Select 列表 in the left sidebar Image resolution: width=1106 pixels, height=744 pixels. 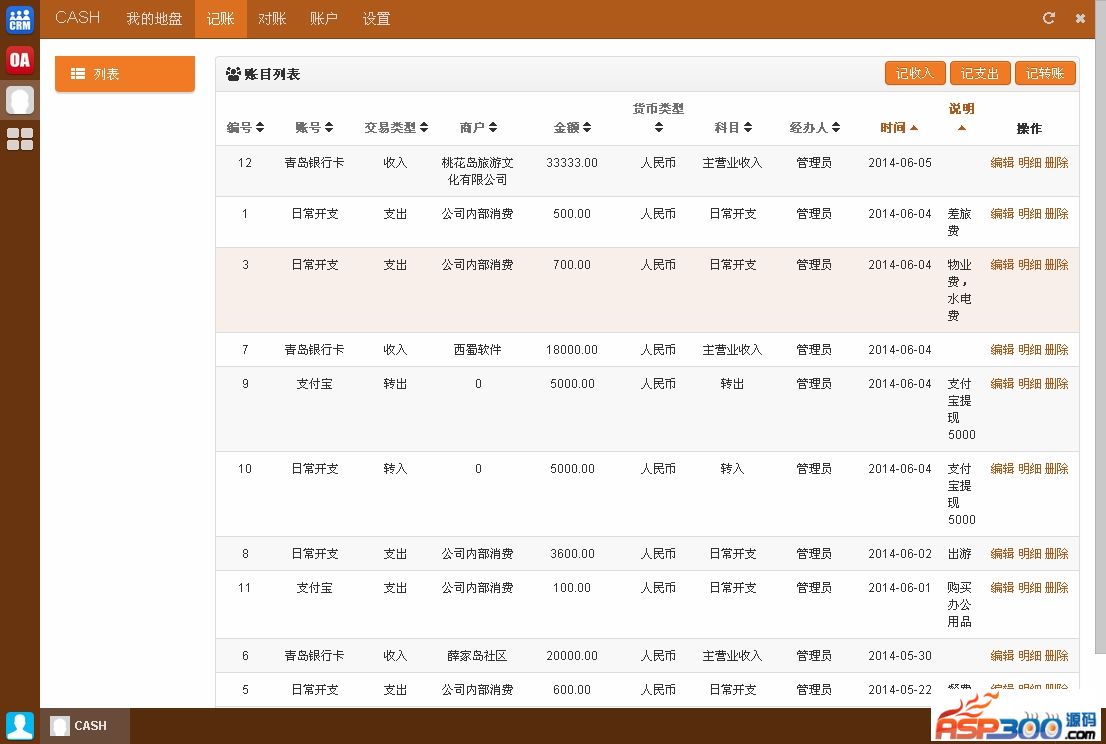(x=124, y=74)
